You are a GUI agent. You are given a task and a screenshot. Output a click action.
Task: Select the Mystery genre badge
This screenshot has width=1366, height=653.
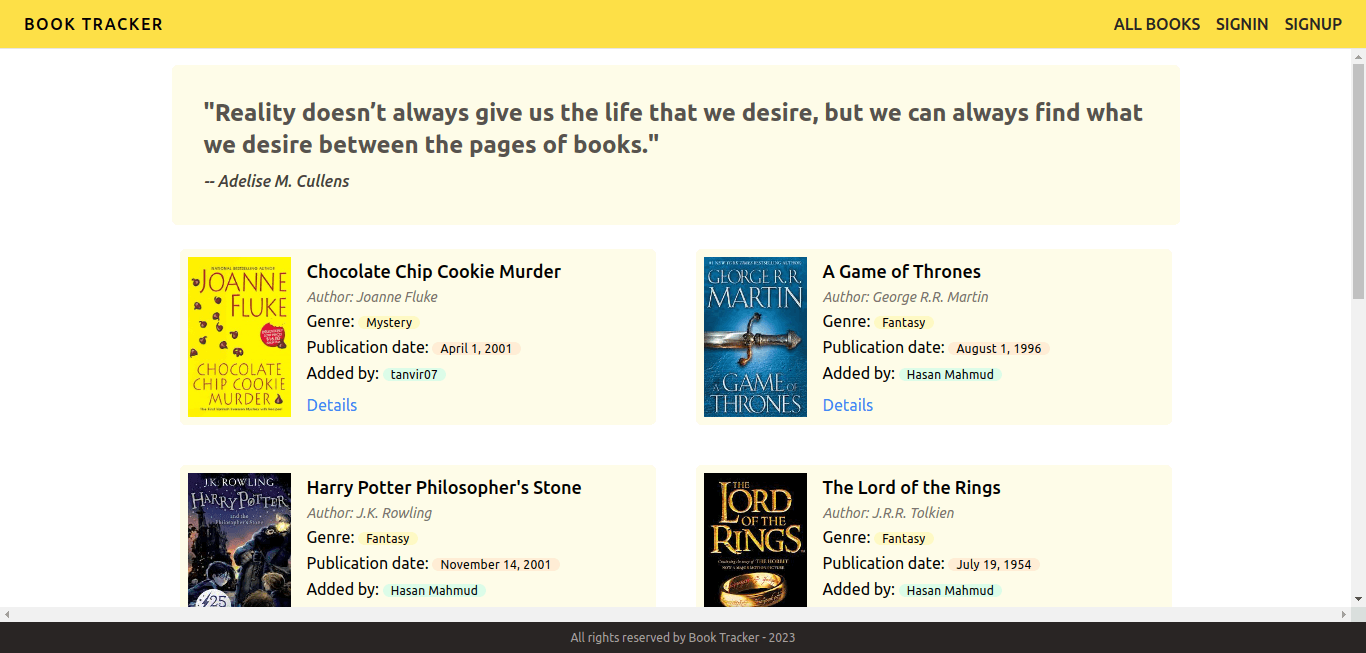click(x=389, y=322)
